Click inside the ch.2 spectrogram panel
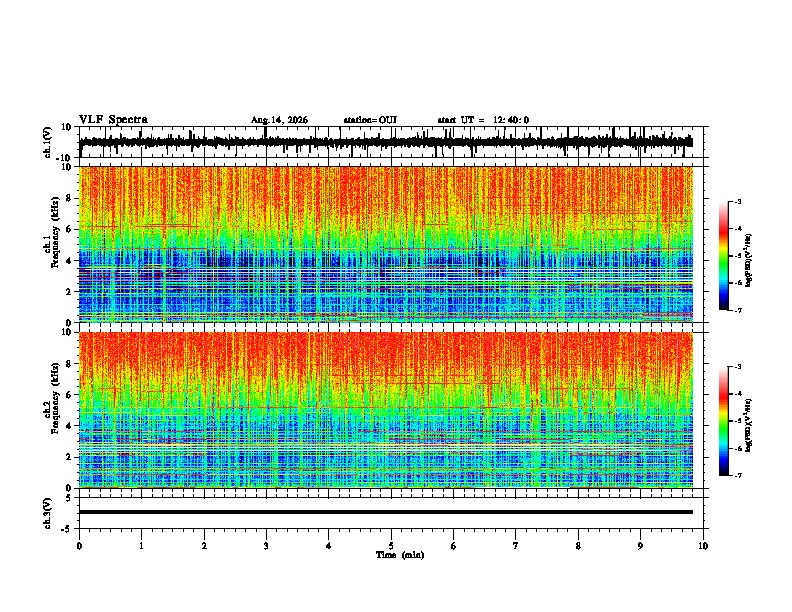 pyautogui.click(x=385, y=410)
